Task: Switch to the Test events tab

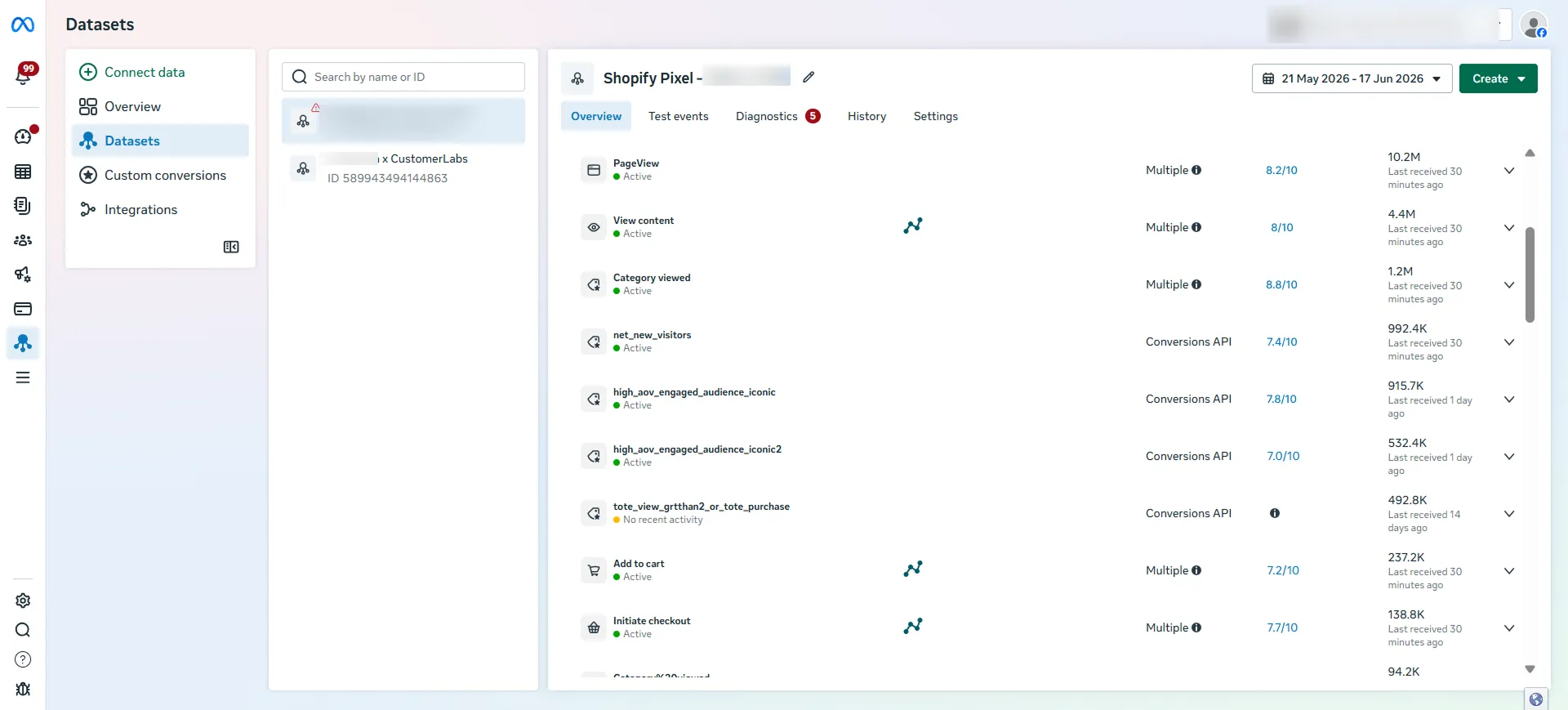Action: tap(678, 116)
